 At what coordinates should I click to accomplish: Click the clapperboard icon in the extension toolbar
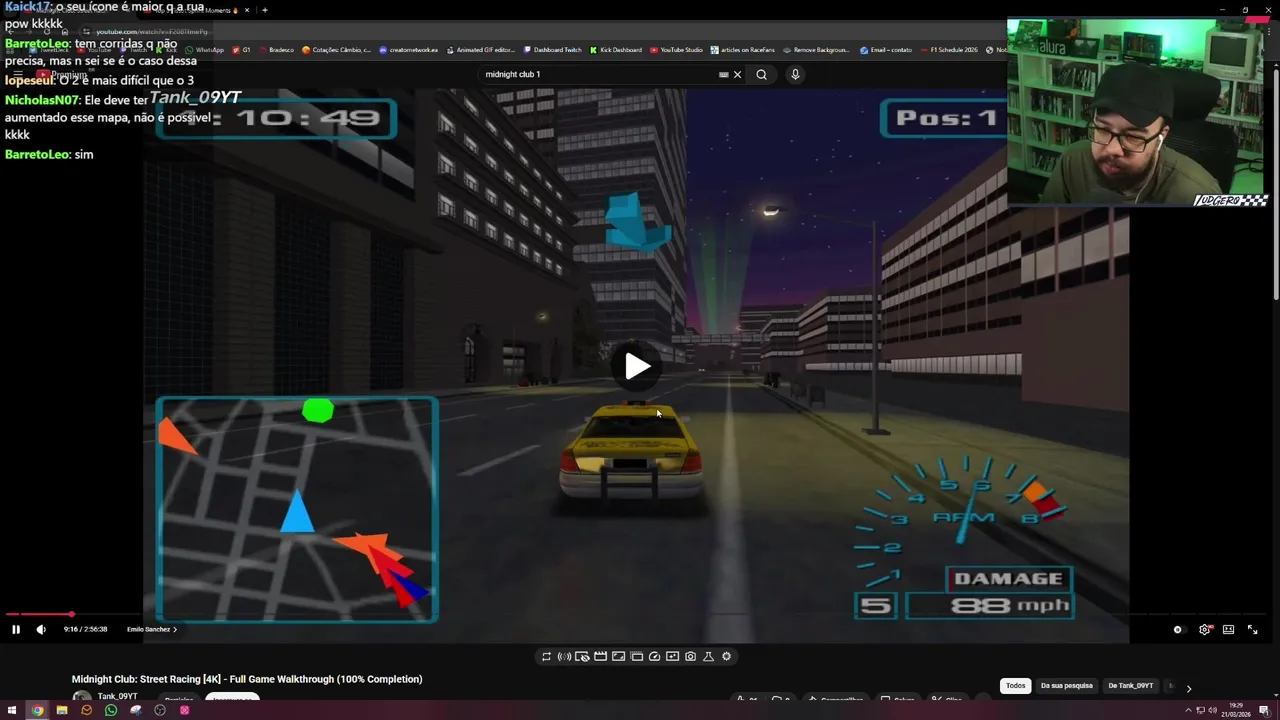point(600,656)
